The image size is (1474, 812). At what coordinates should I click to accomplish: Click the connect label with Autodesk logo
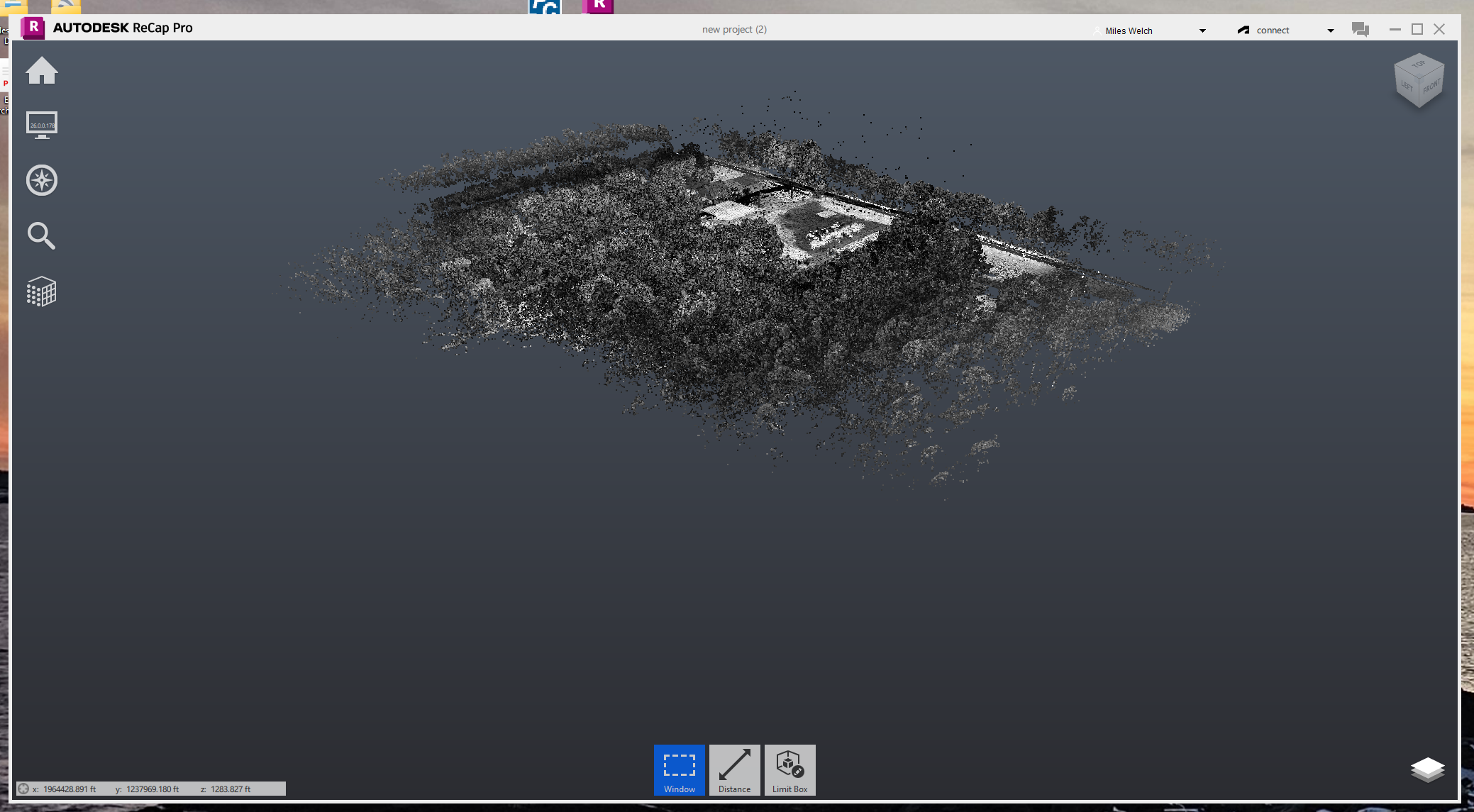[1263, 30]
